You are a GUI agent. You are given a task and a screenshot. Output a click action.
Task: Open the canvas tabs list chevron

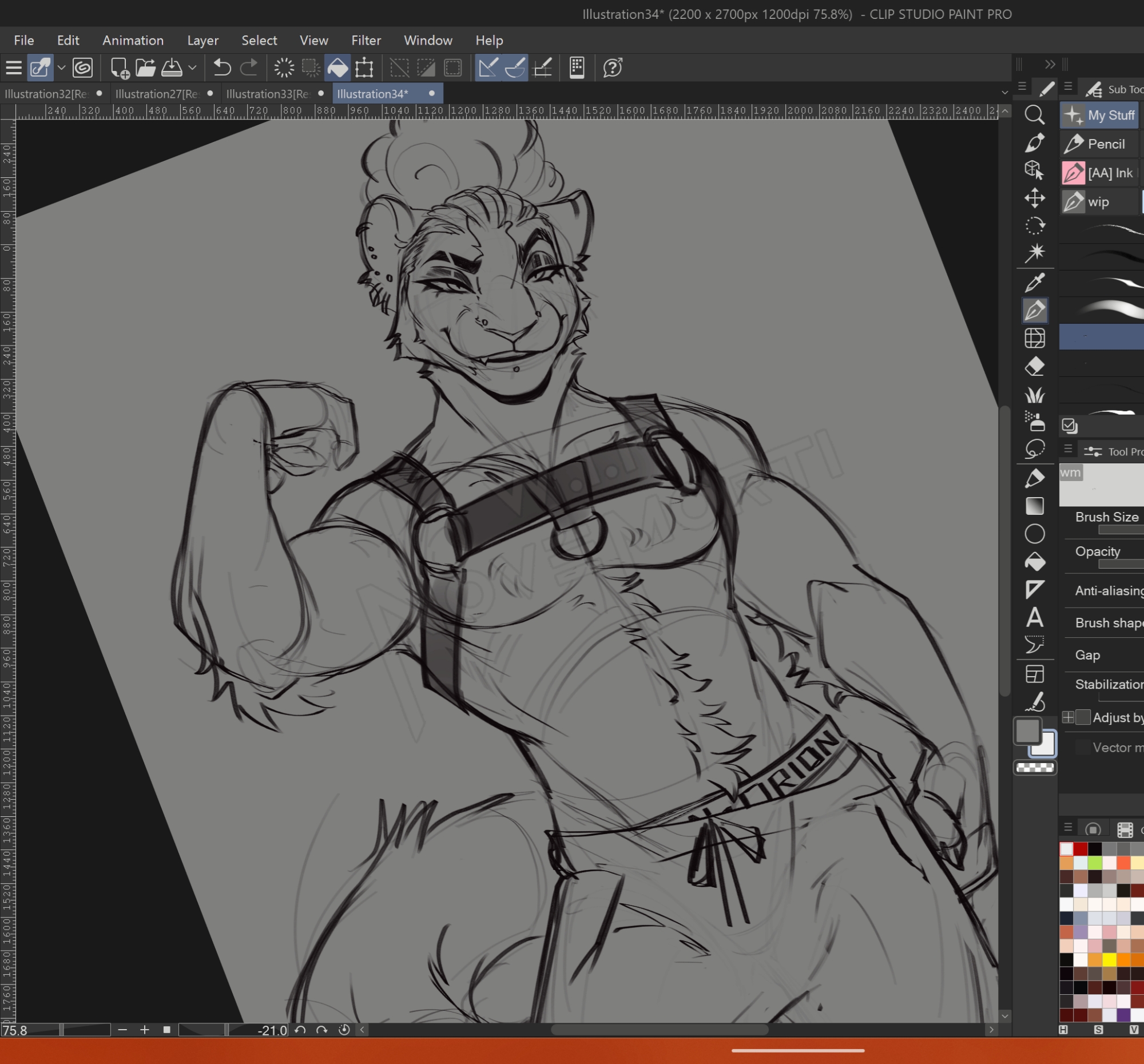1004,93
